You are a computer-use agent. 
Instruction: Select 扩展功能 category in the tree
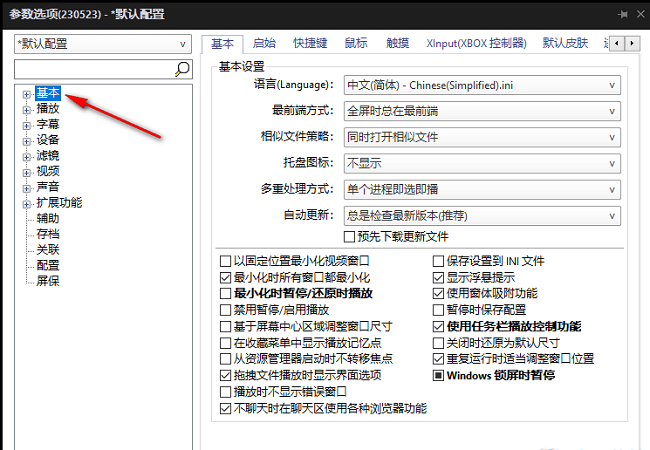pyautogui.click(x=59, y=203)
